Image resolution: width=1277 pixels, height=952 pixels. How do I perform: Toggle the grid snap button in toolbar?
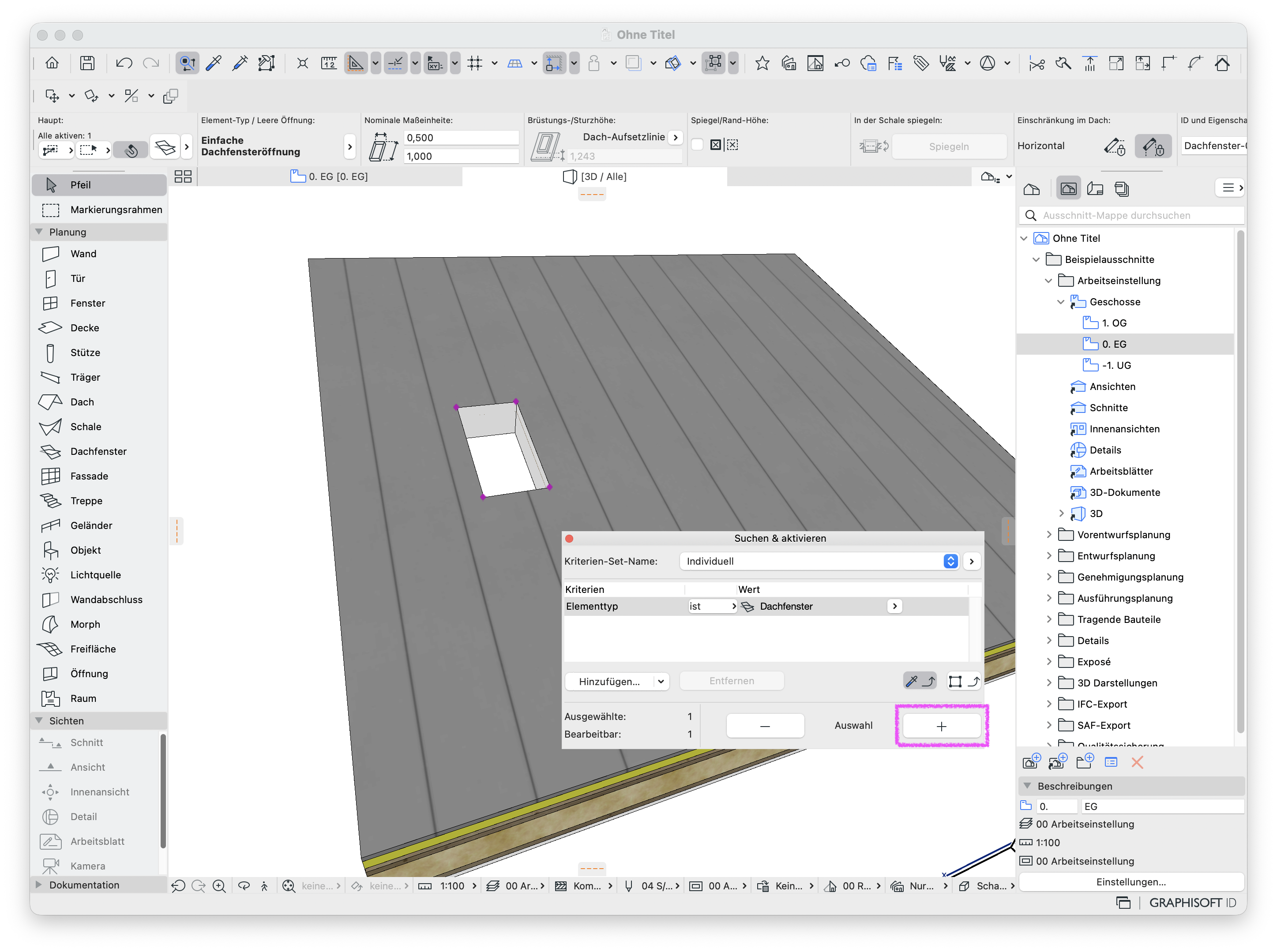pos(474,63)
